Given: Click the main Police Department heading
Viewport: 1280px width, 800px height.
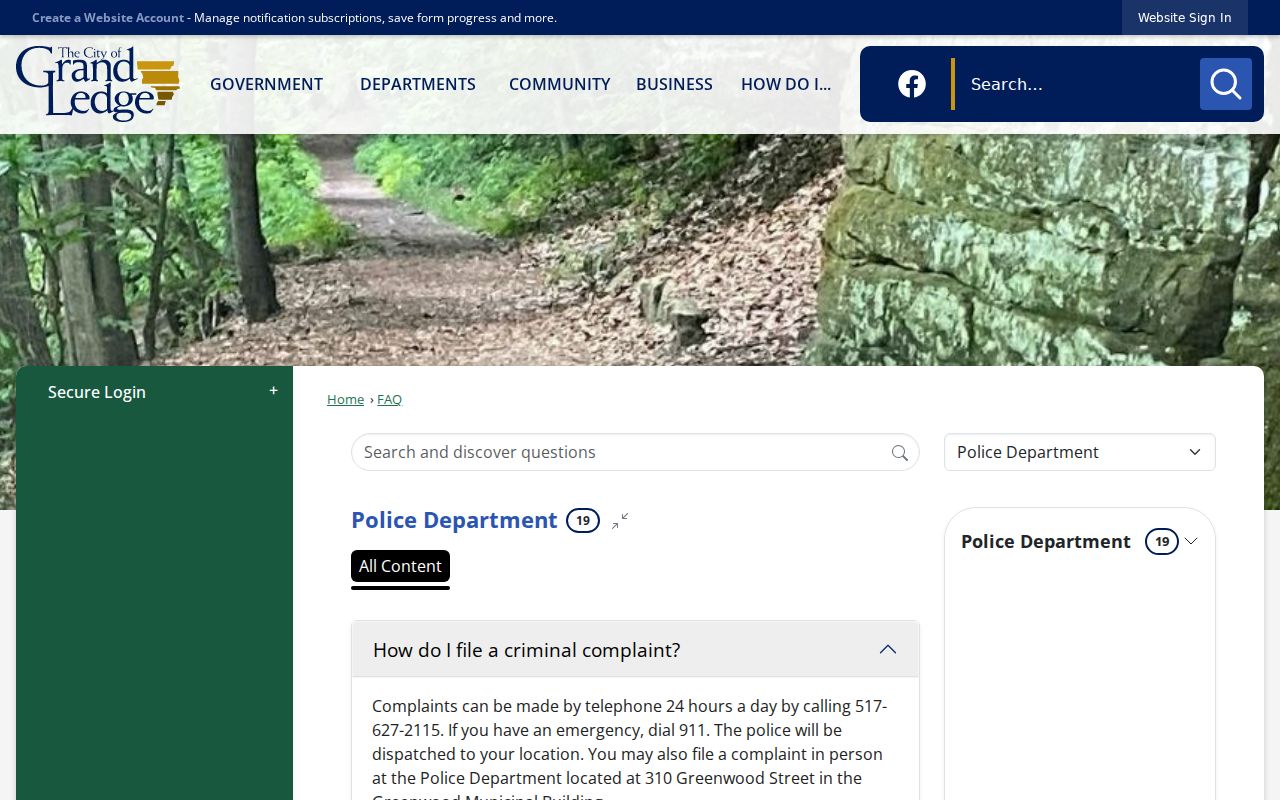Looking at the screenshot, I should (x=454, y=520).
